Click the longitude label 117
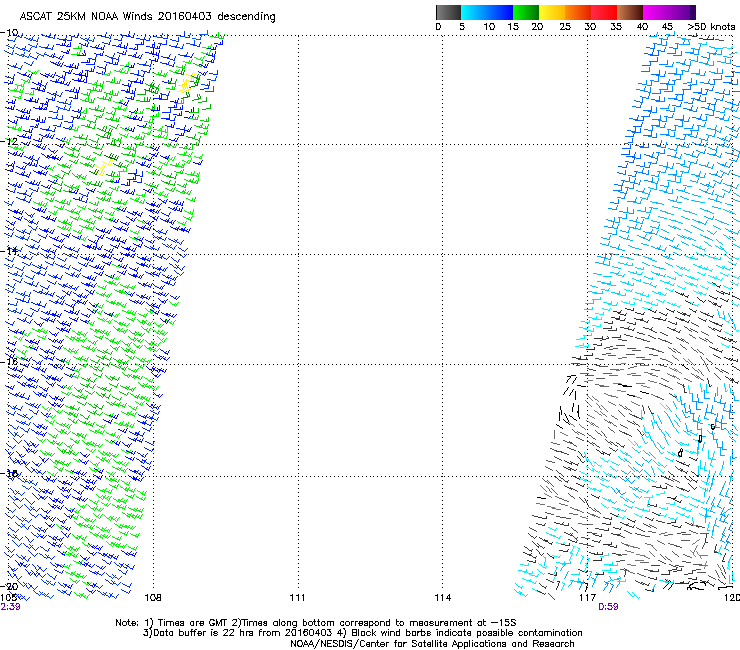Viewport: 740px width, 650px height. (x=588, y=598)
